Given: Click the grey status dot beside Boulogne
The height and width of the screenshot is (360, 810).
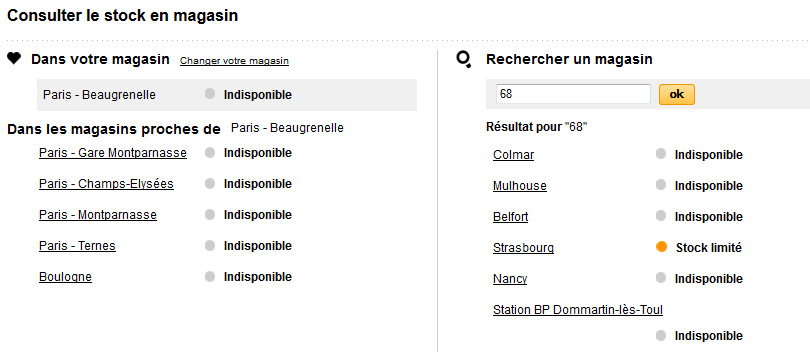Looking at the screenshot, I should click(210, 276).
